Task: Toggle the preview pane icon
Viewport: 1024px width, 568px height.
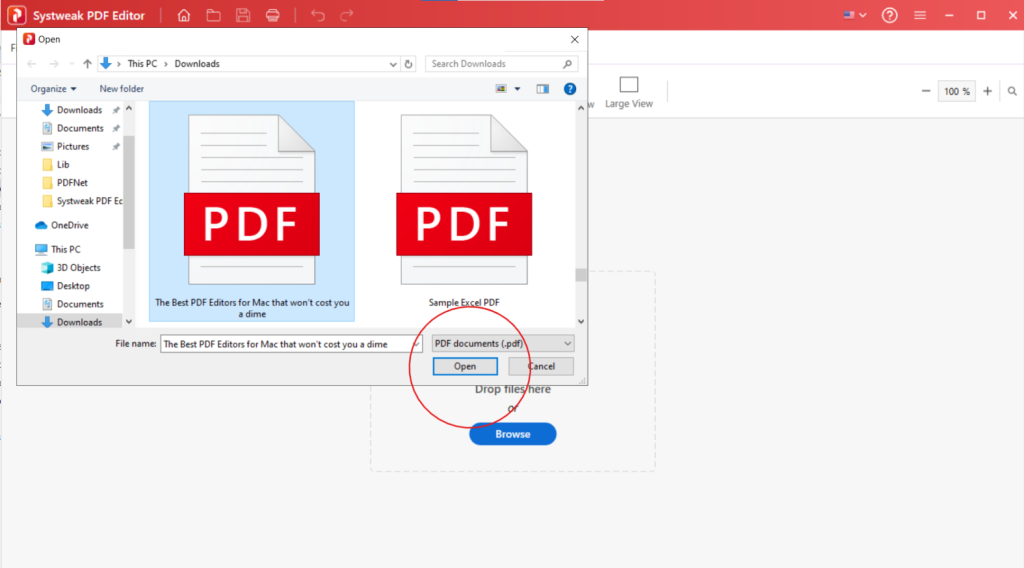Action: (x=543, y=89)
